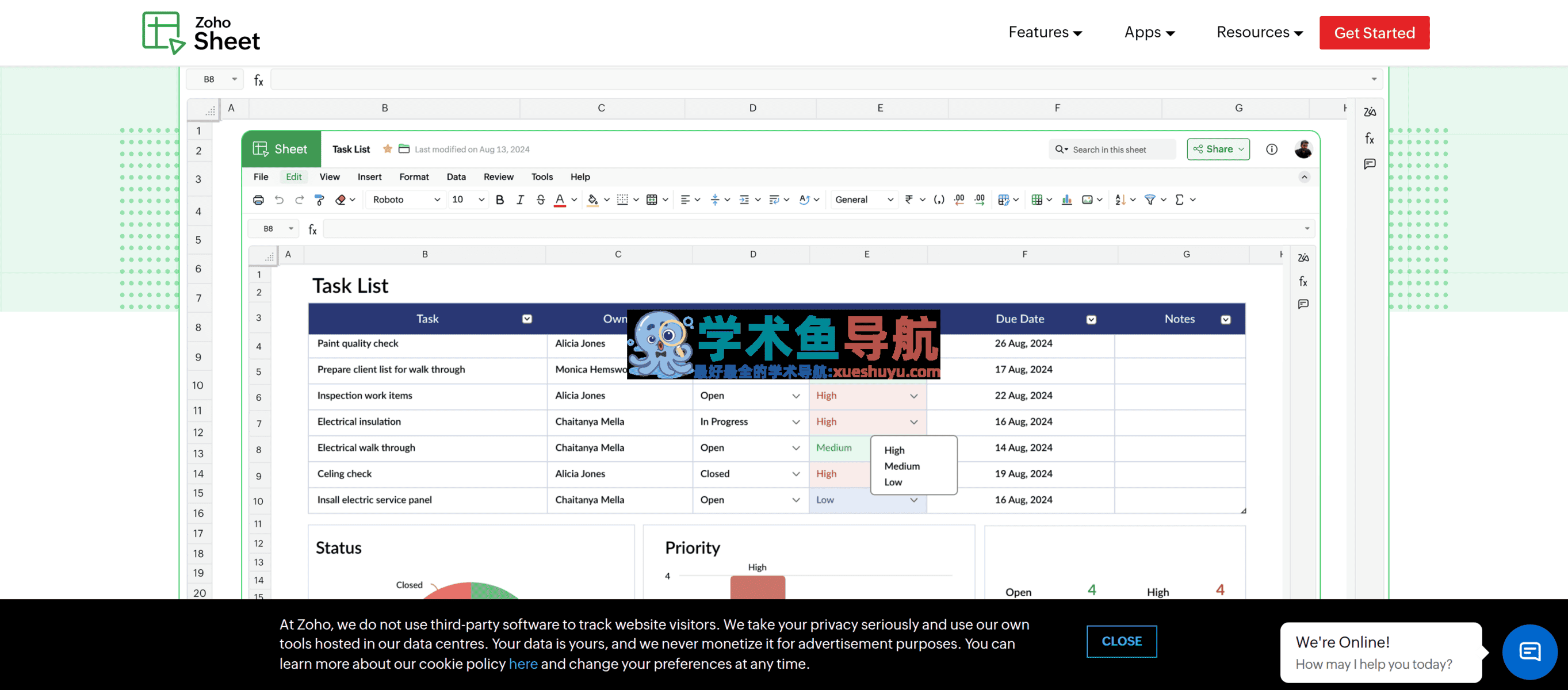Open the live chat bubble button
This screenshot has height=690, width=1568.
click(x=1529, y=651)
